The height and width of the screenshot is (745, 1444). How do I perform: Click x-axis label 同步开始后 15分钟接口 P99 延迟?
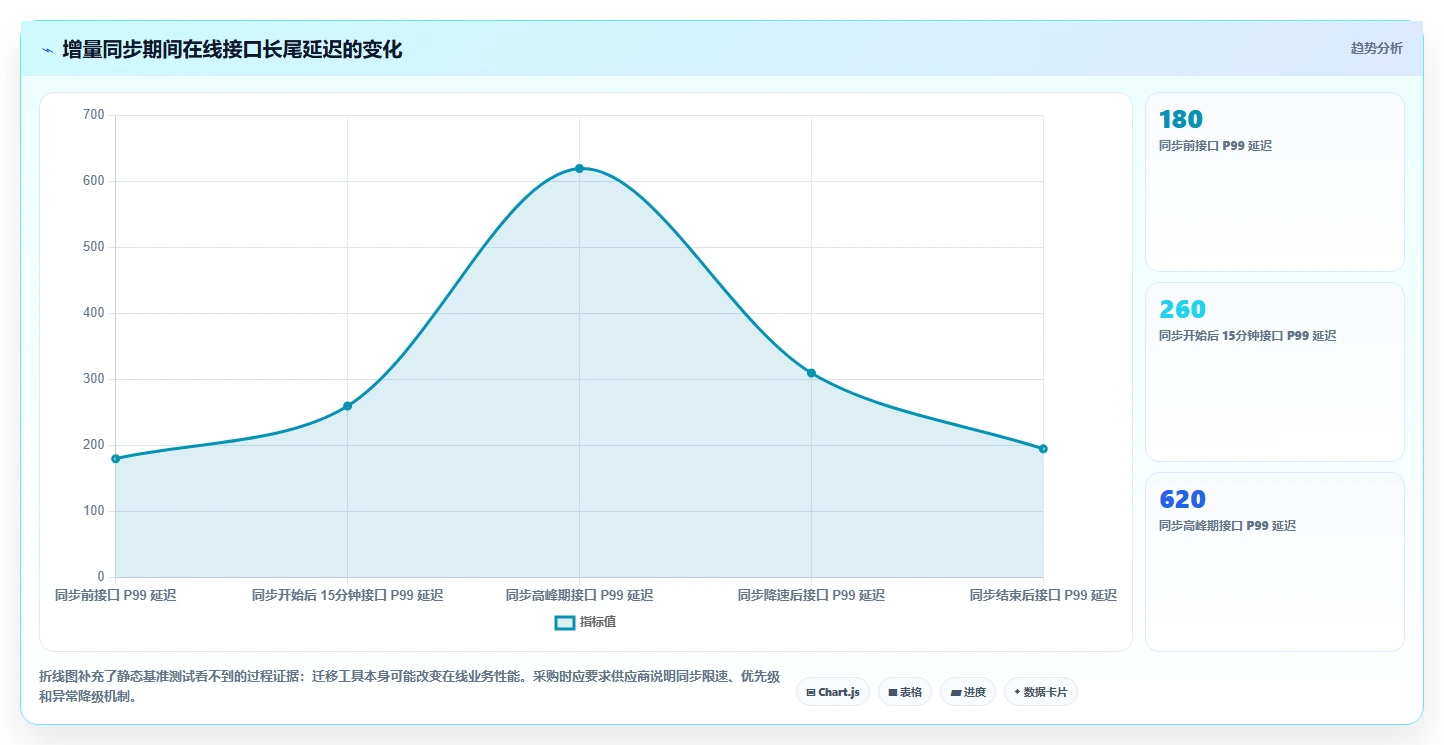click(x=347, y=595)
